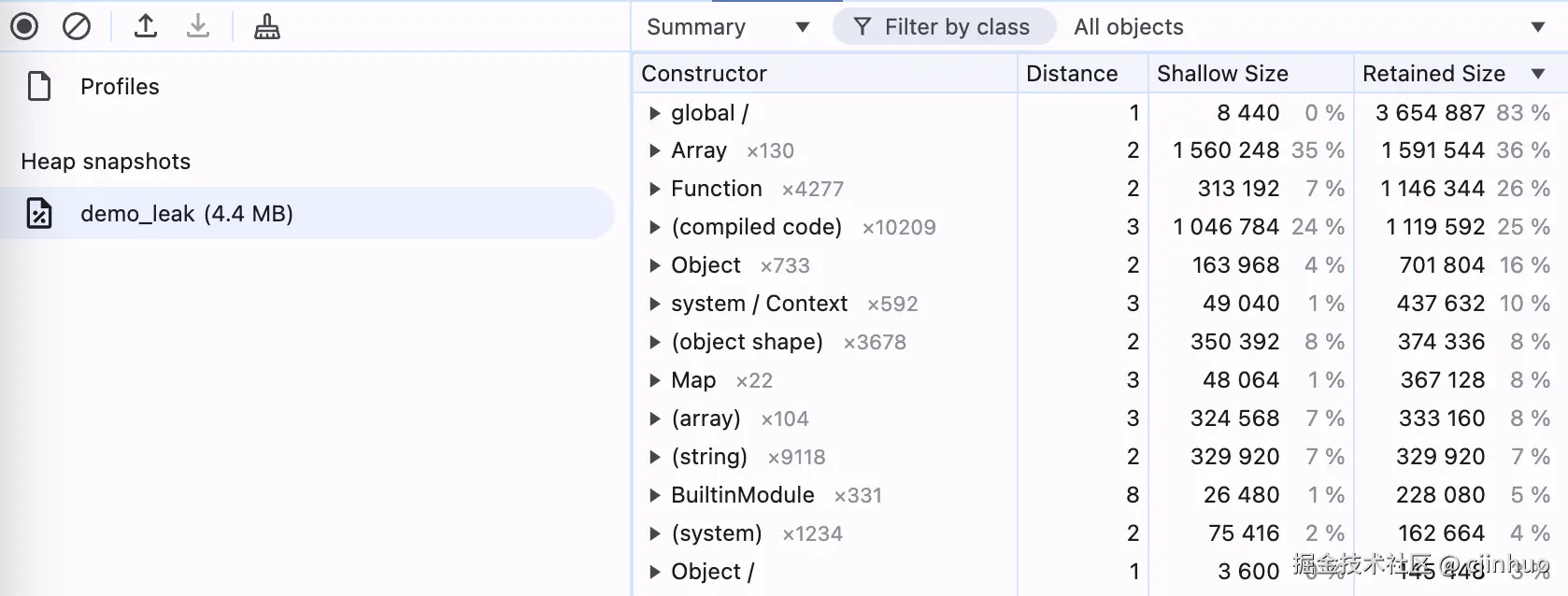This screenshot has height=596, width=1568.
Task: Select the BuiltinModule row
Action: point(742,495)
